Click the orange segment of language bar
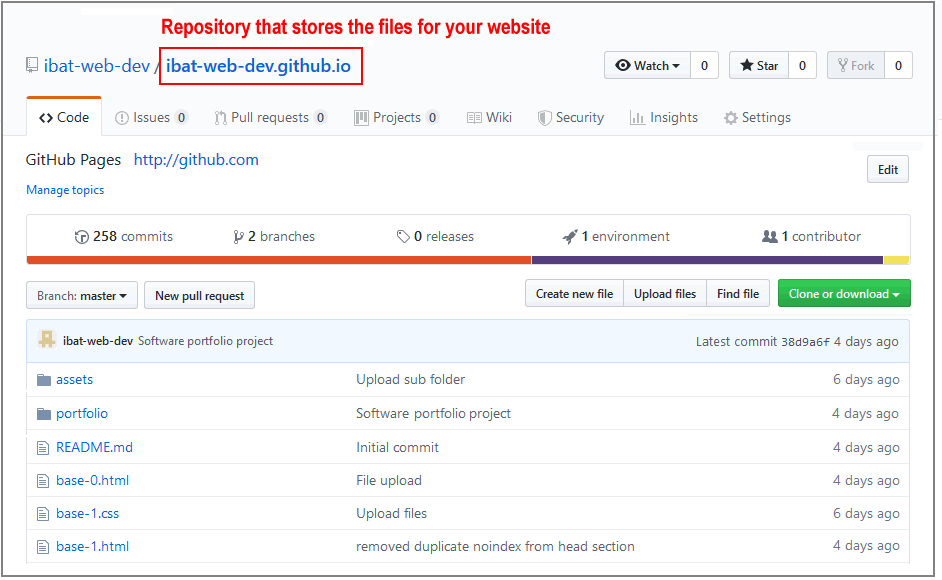This screenshot has height=580, width=942. (x=279, y=261)
